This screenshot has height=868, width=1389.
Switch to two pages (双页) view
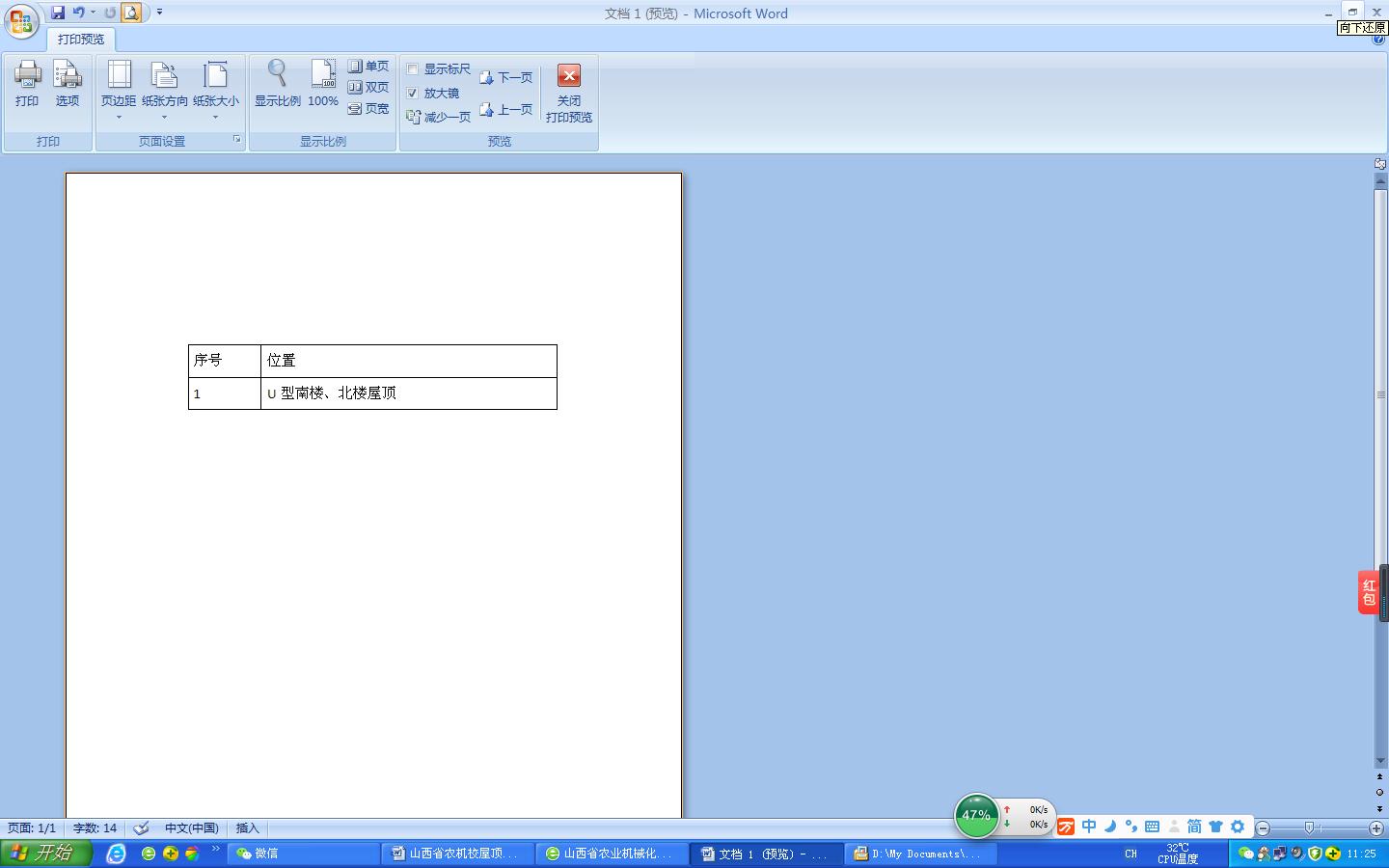pos(368,87)
